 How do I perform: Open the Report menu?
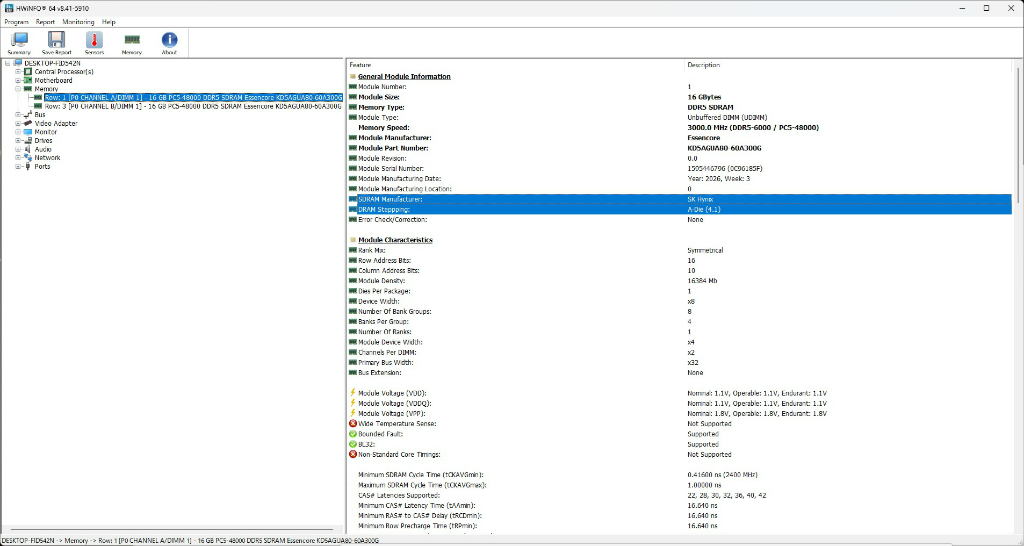45,22
